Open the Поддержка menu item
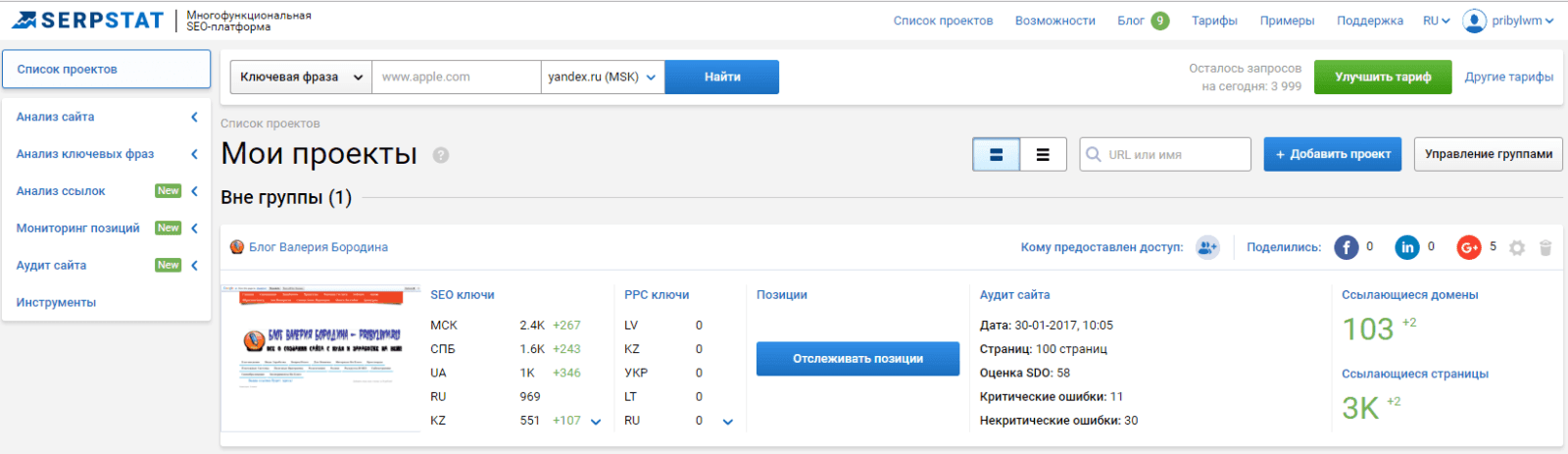Screen dimensions: 1568x454 point(1370,21)
